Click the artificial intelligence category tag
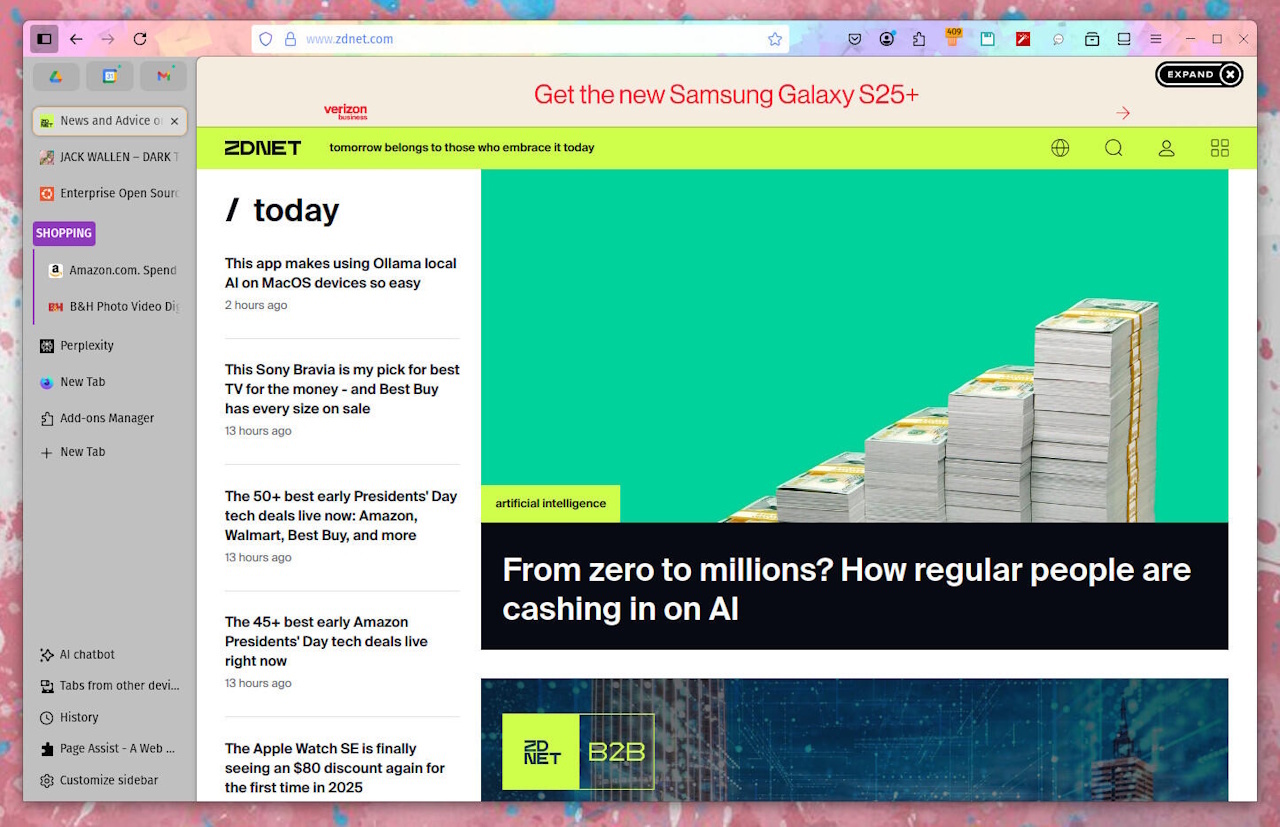 coord(551,504)
